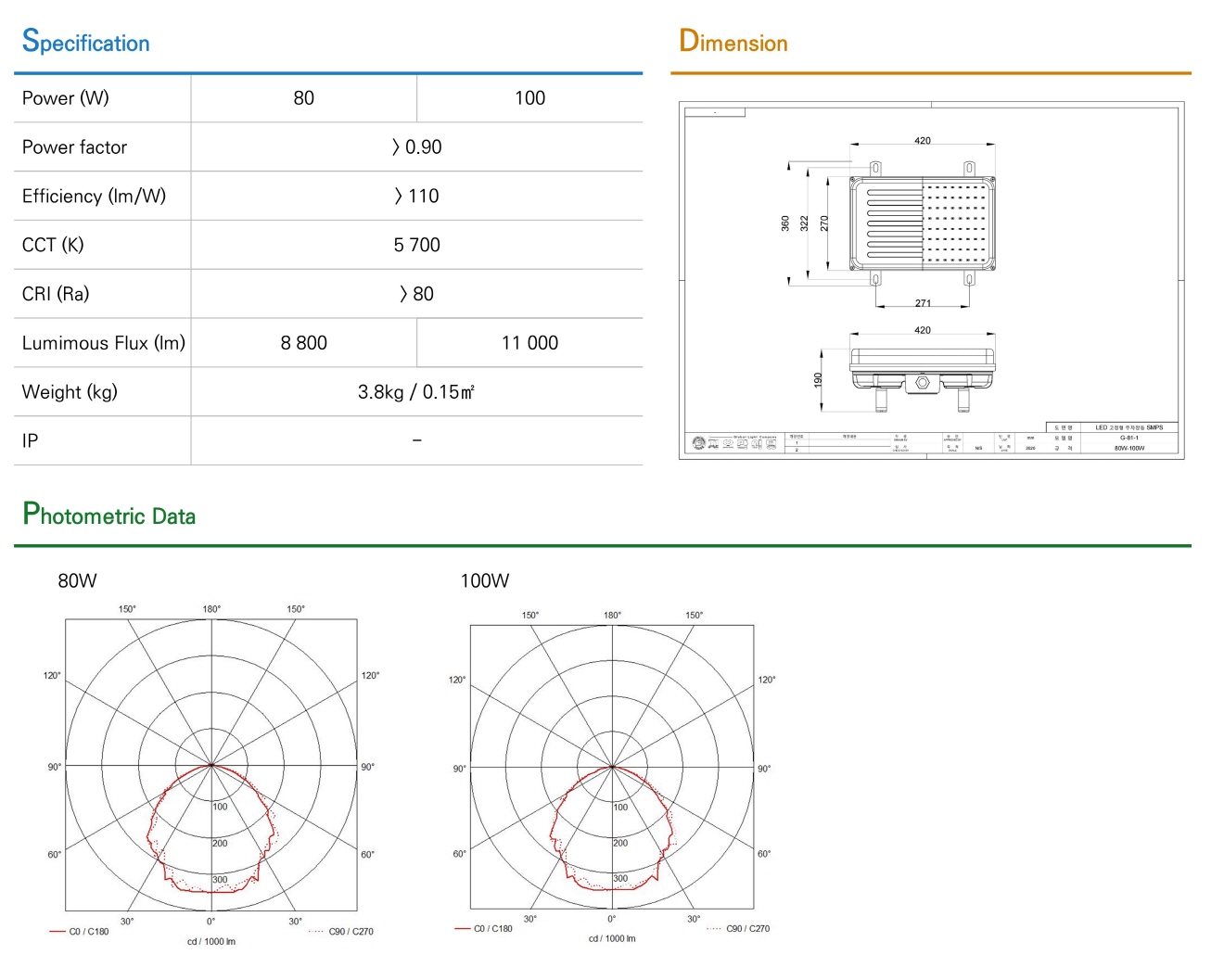This screenshot has height=980, width=1224.
Task: Select the weight value 3.8kg / 0.15㎡
Action: [416, 392]
